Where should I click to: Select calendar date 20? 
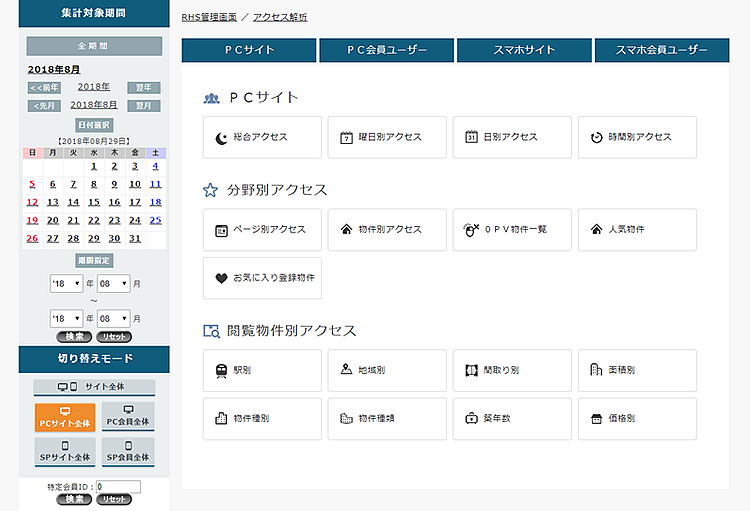pyautogui.click(x=53, y=221)
